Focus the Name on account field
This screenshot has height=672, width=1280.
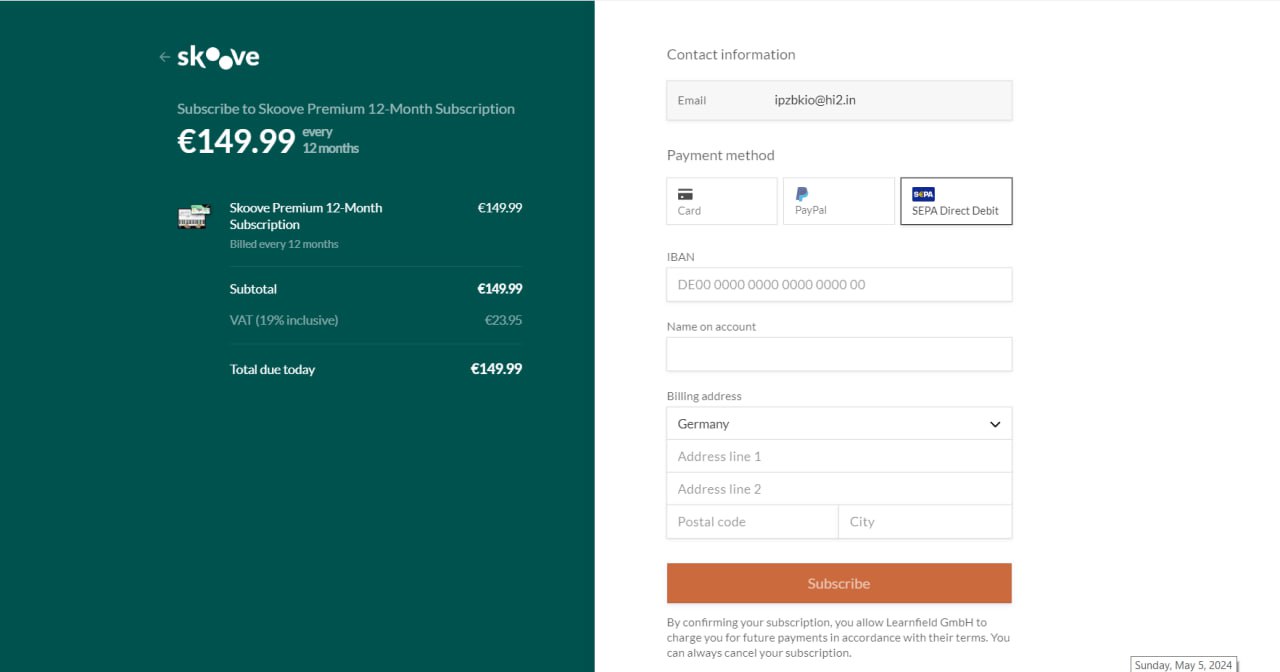pos(838,354)
